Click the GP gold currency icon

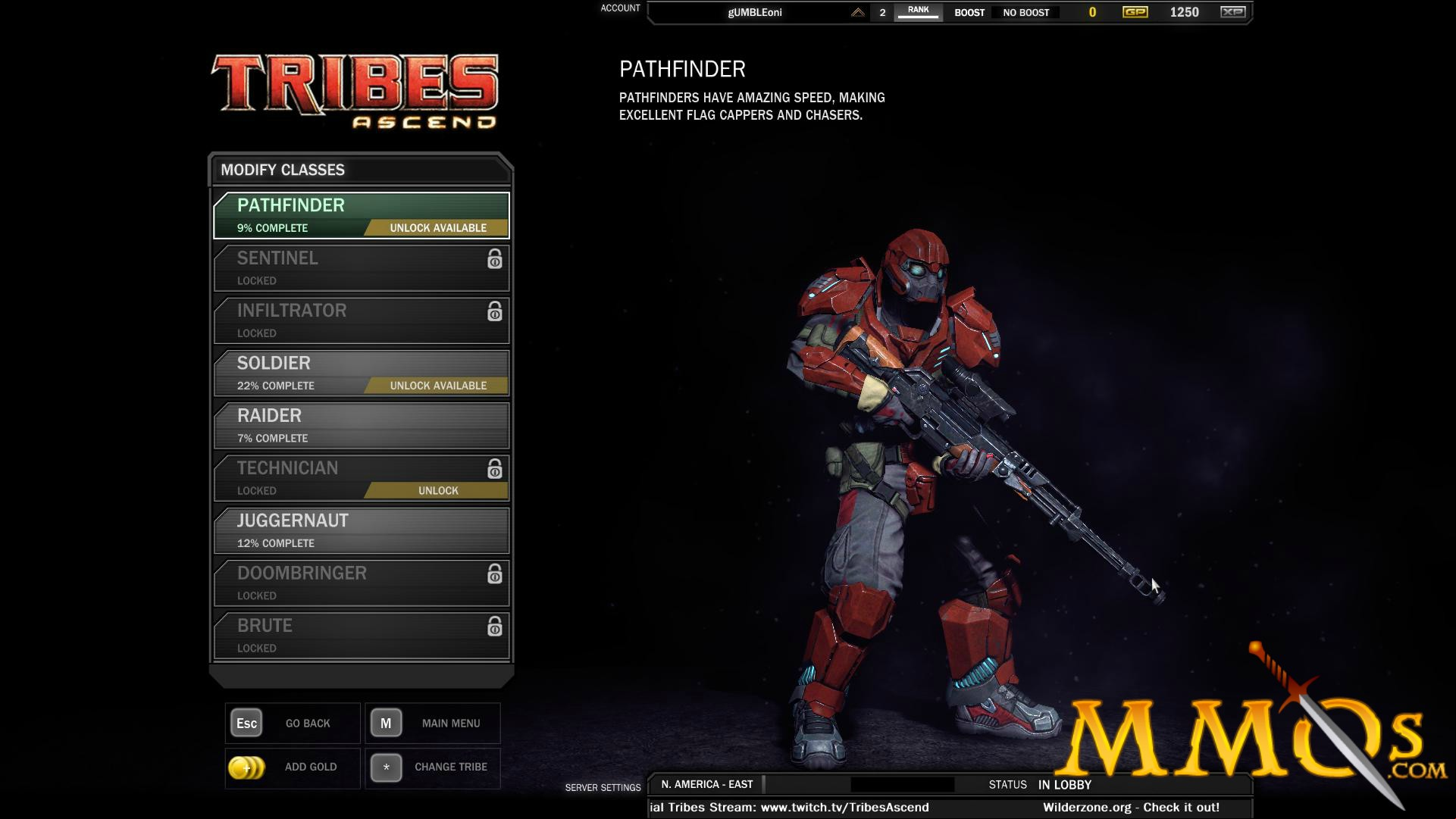[1135, 12]
